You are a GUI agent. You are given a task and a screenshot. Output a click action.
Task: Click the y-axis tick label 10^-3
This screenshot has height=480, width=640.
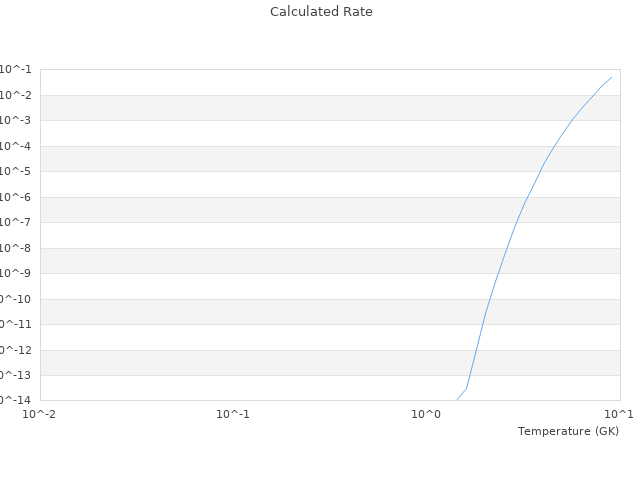17,120
